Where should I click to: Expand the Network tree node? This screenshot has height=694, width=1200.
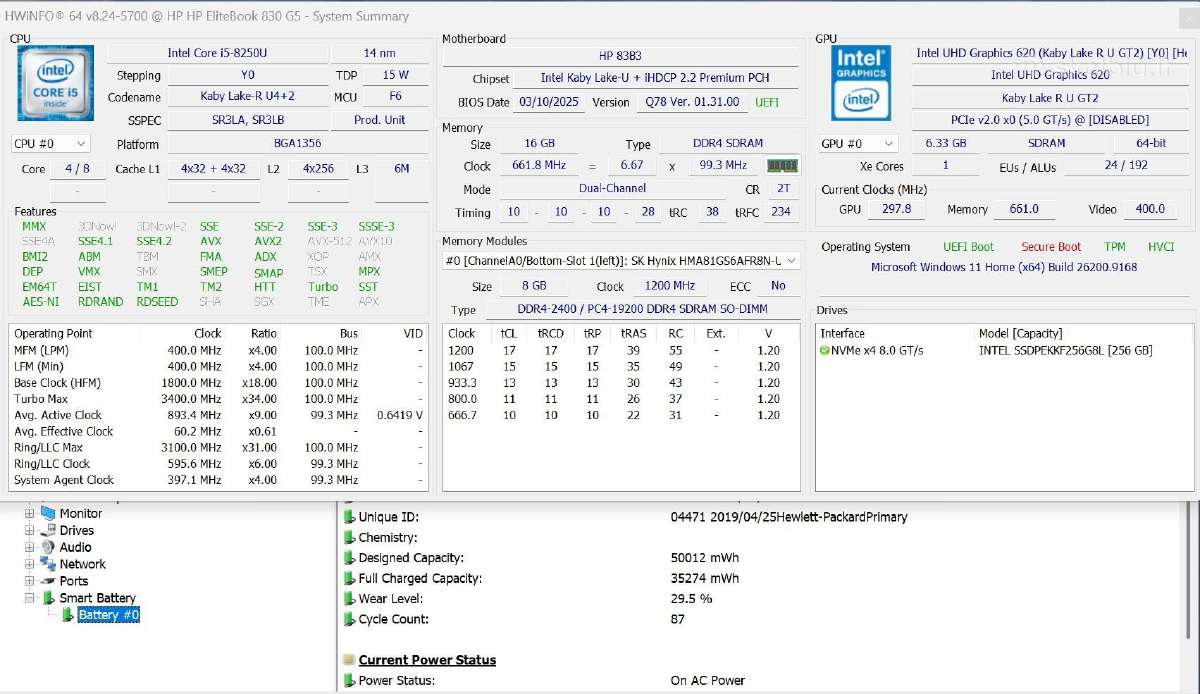[29, 564]
